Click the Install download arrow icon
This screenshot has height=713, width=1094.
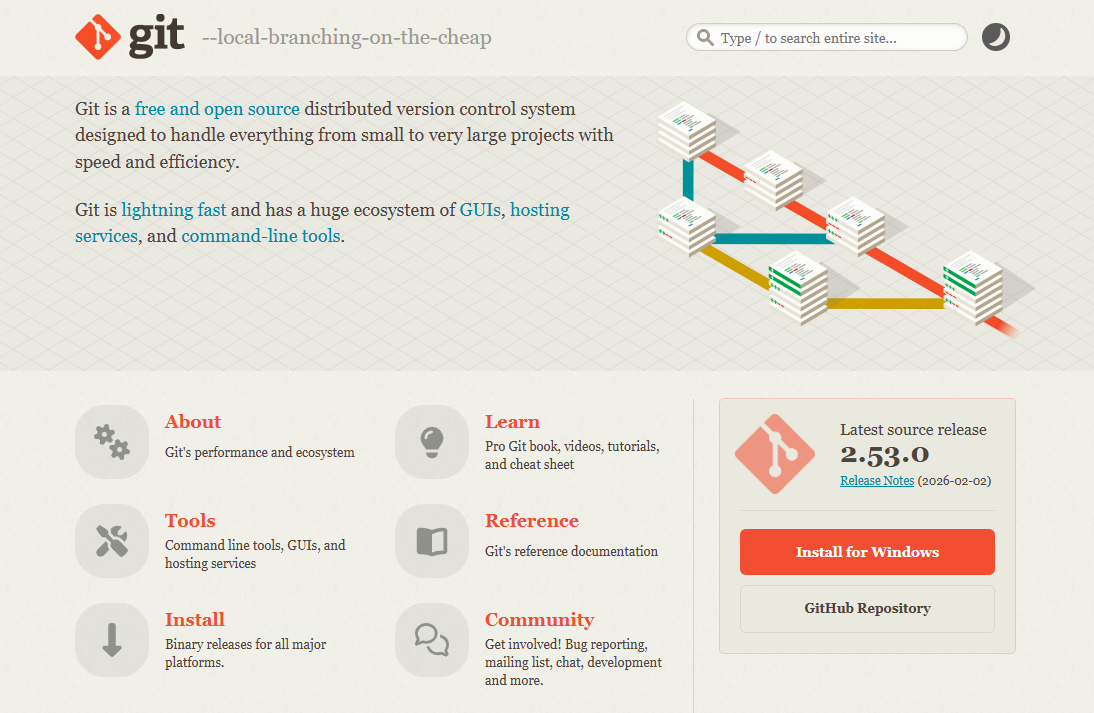click(x=112, y=640)
